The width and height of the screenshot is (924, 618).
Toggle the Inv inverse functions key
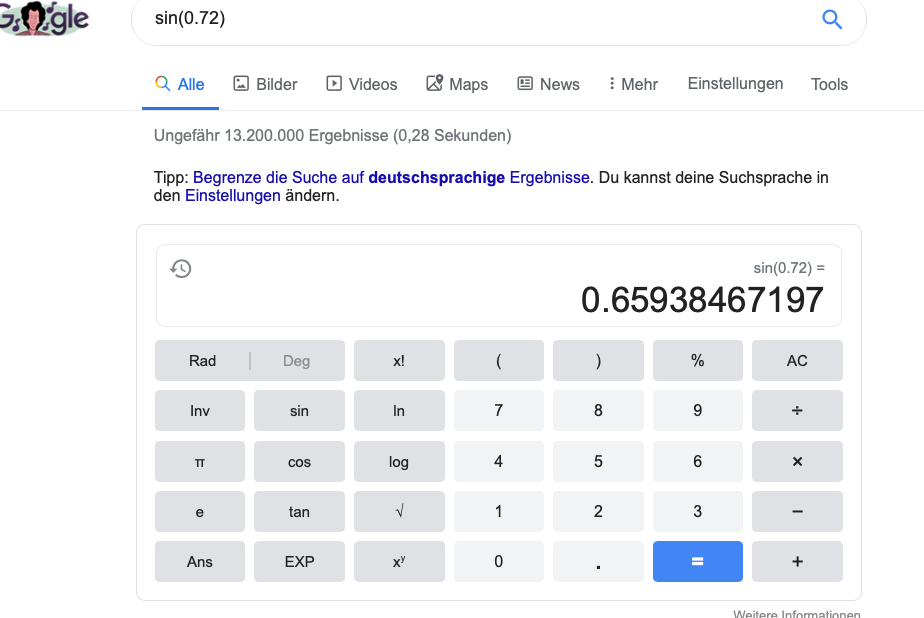tap(200, 411)
